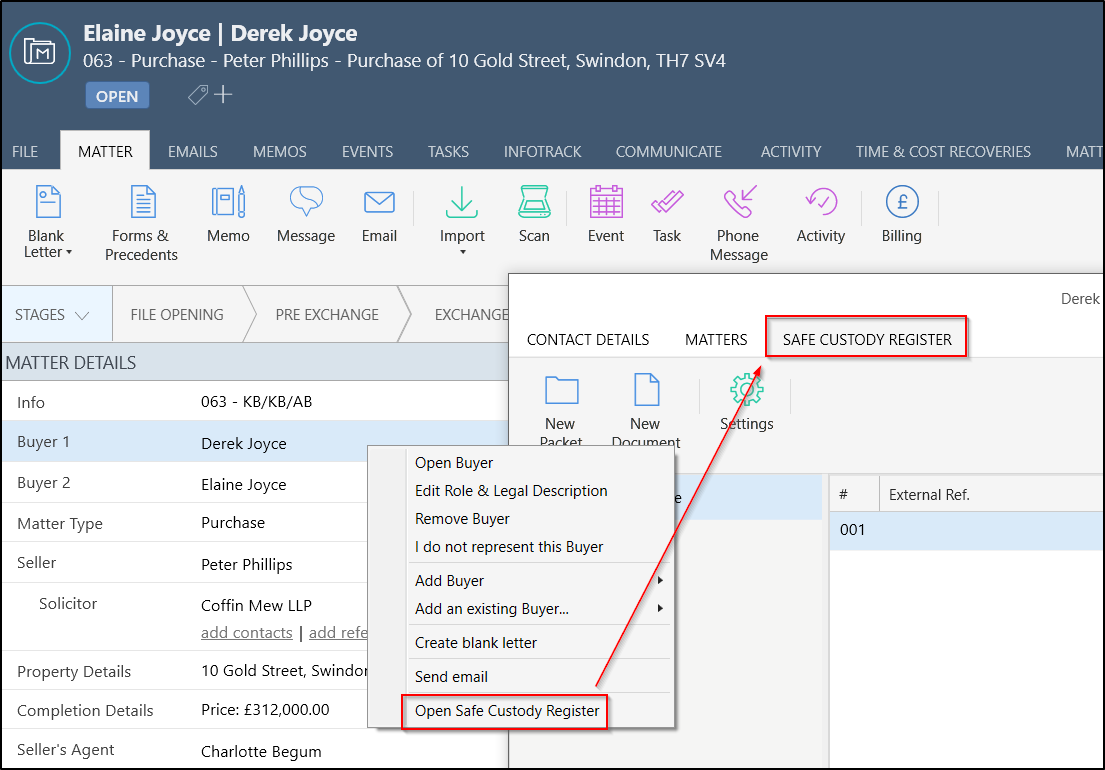Choose Edit Role & Legal Description

click(x=540, y=491)
